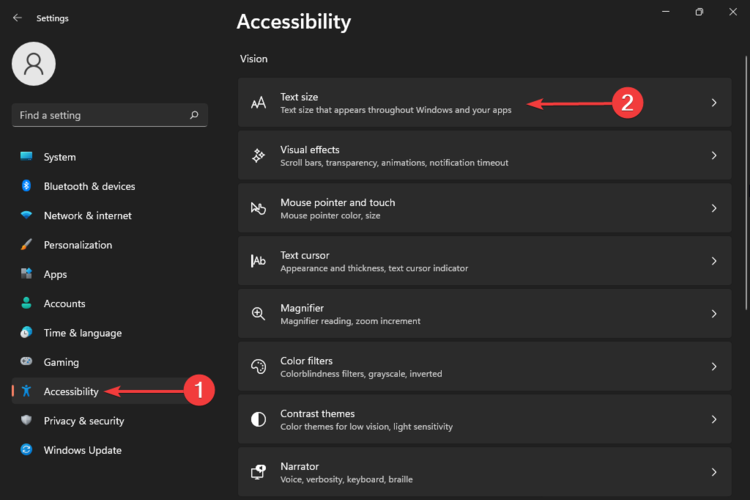Expand the Text size setting chevron
This screenshot has width=750, height=500.
(x=714, y=103)
